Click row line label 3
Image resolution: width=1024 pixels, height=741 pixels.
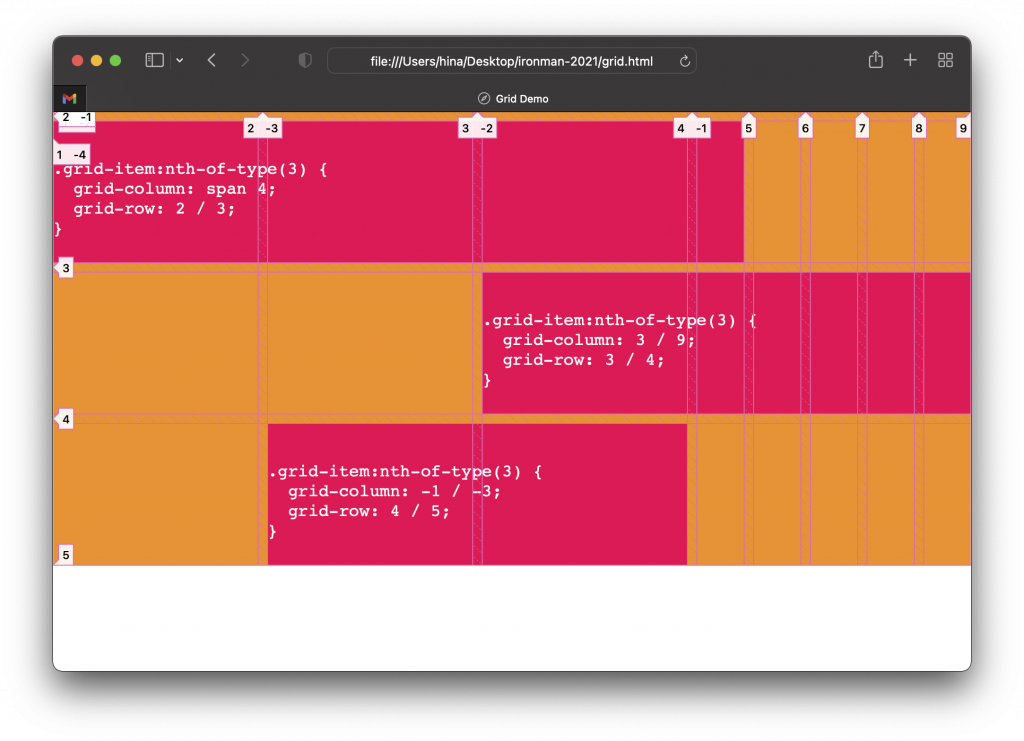[65, 268]
